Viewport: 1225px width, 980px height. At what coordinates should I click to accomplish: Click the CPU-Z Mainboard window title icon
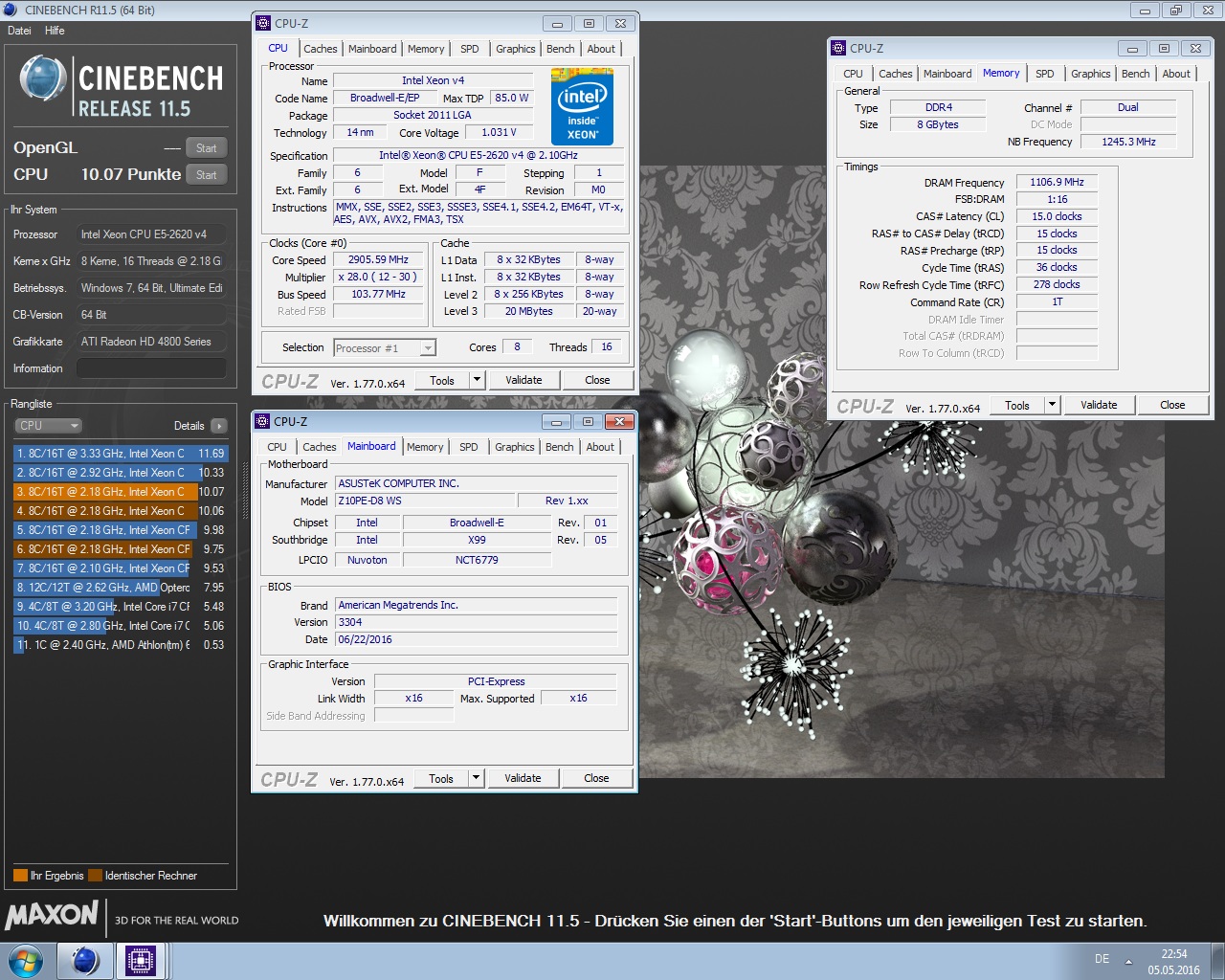(x=262, y=421)
